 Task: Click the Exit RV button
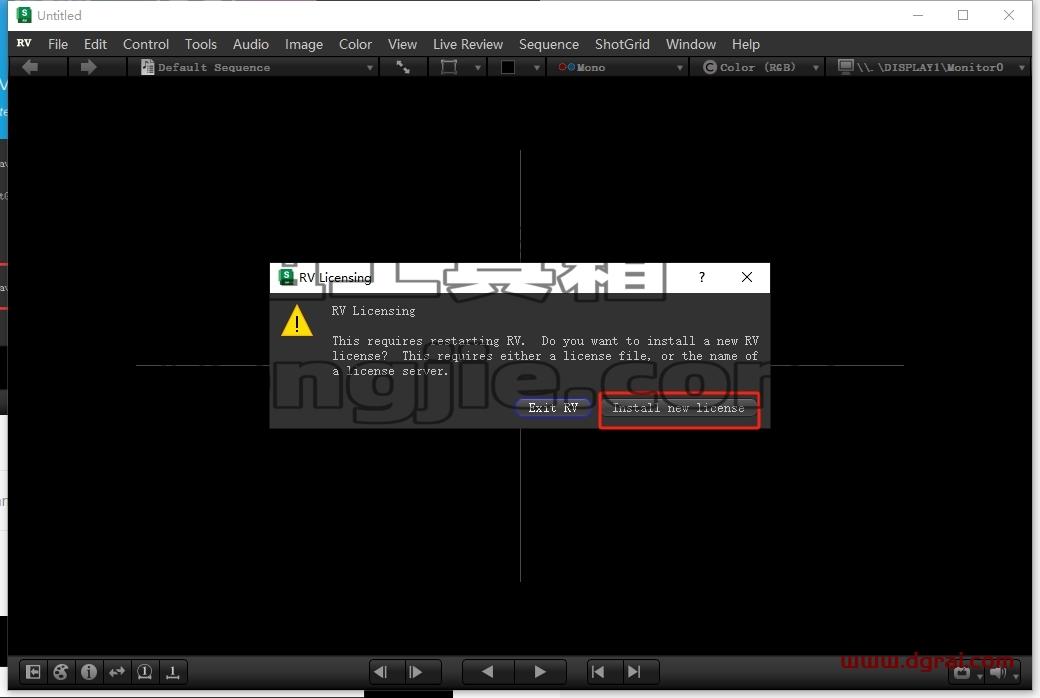pos(553,408)
